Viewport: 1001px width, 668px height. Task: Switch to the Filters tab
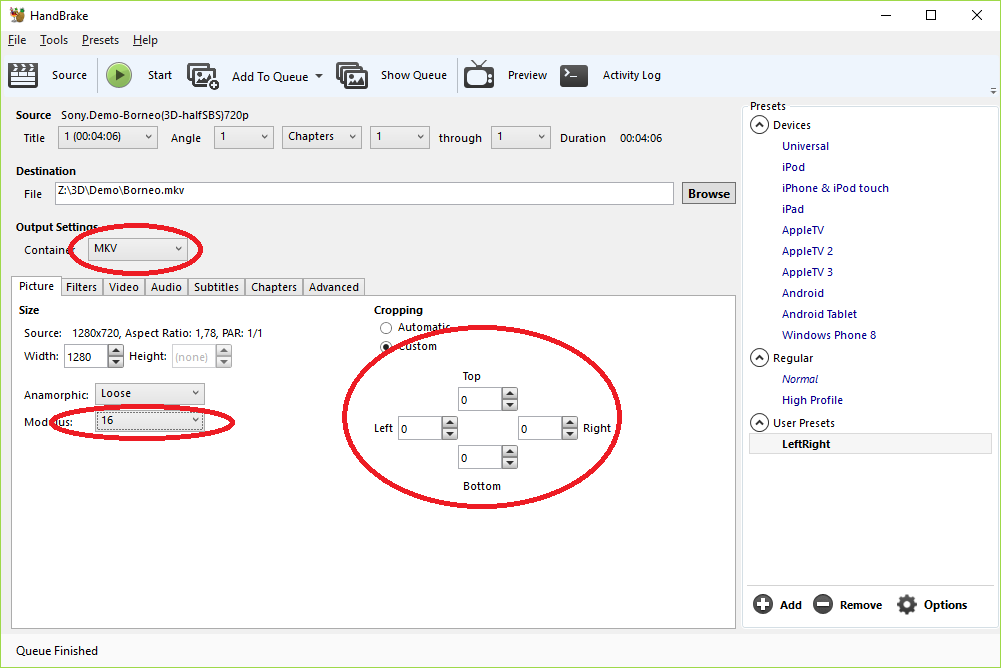[x=81, y=287]
